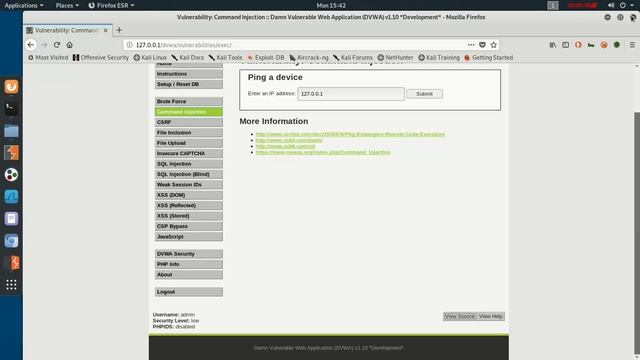Image resolution: width=640 pixels, height=360 pixels.
Task: Reload the current page
Action: [x=57, y=45]
